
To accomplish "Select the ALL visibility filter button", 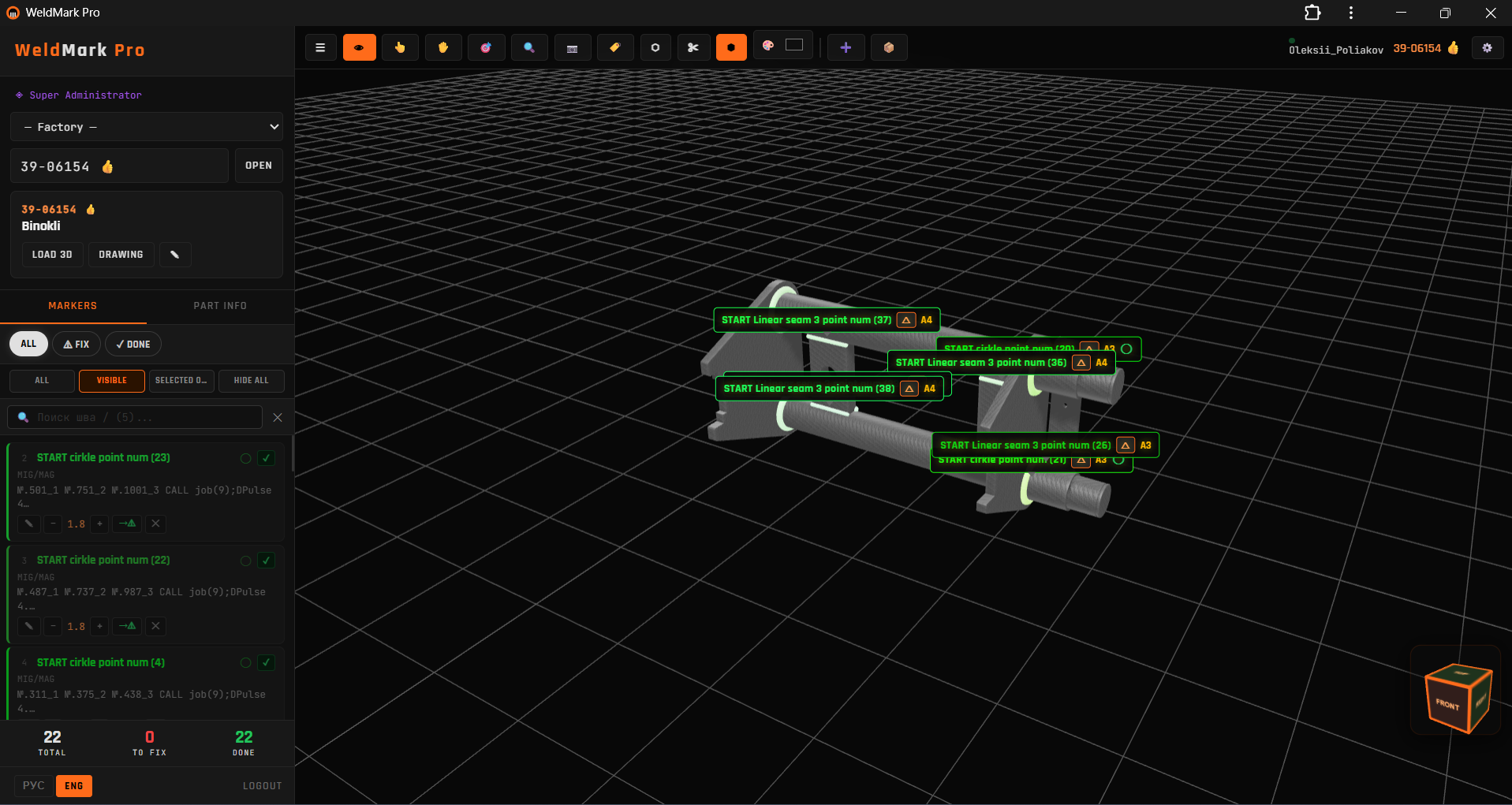I will coord(42,381).
